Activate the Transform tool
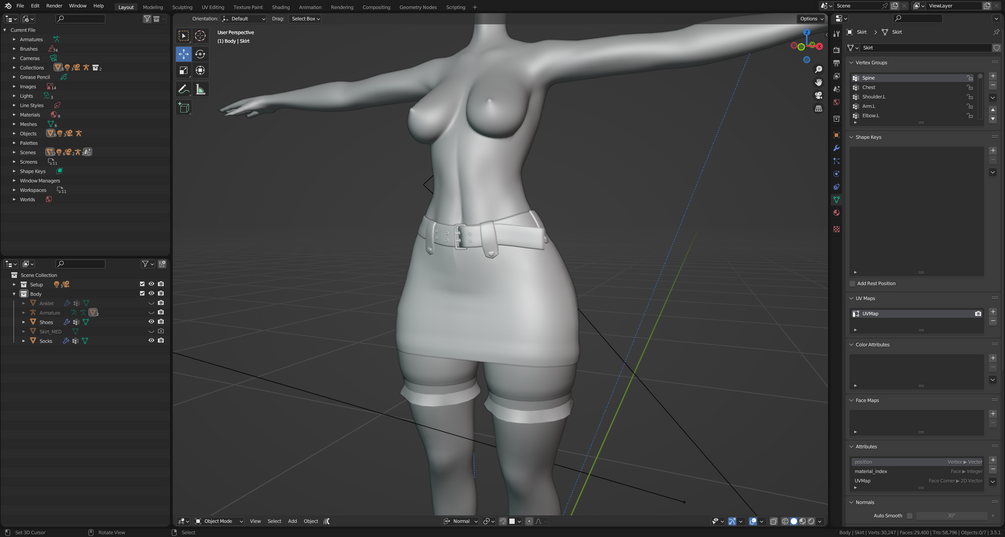The width and height of the screenshot is (1005, 537). coord(201,70)
